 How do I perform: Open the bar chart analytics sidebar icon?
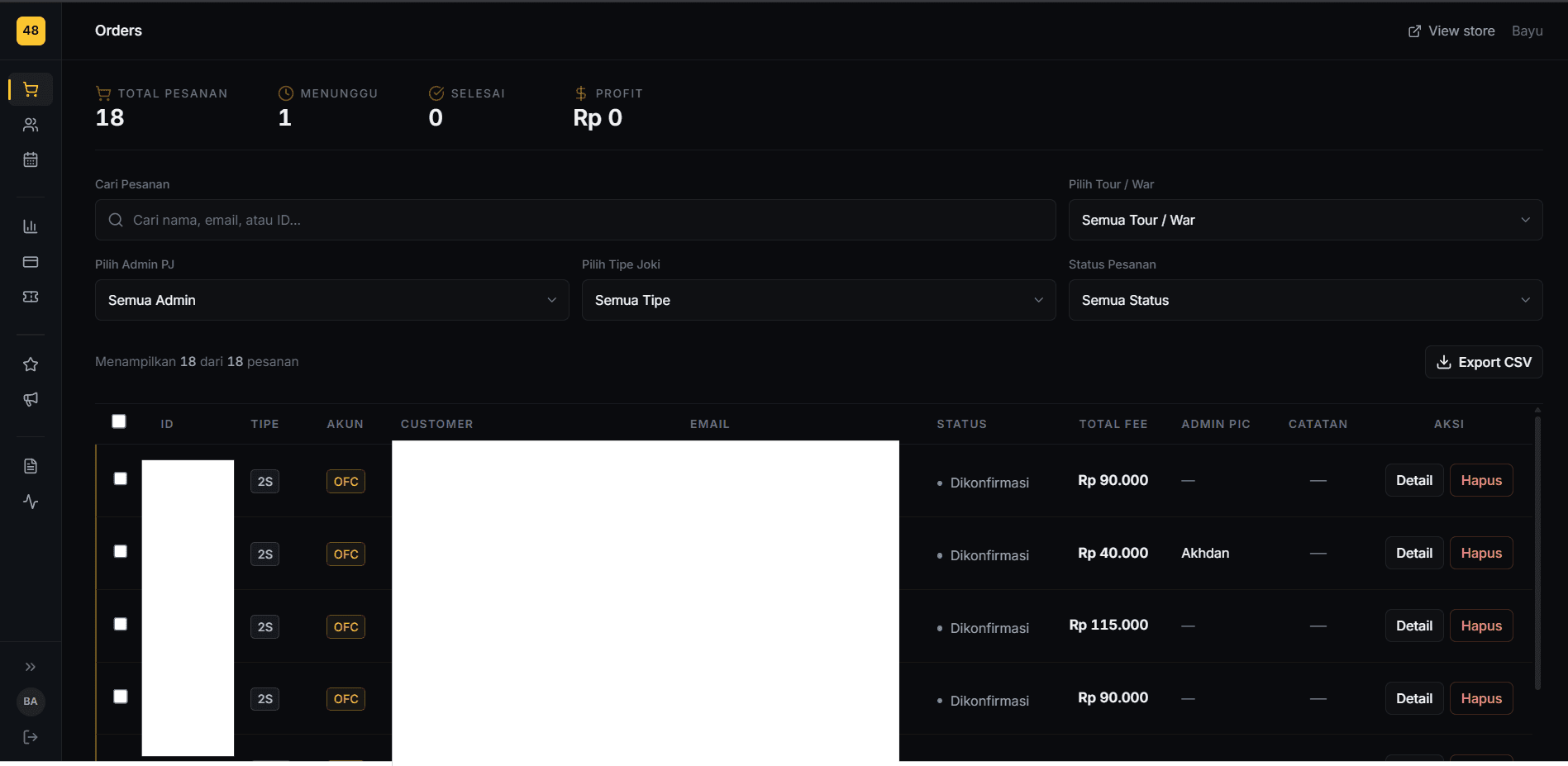click(x=31, y=226)
